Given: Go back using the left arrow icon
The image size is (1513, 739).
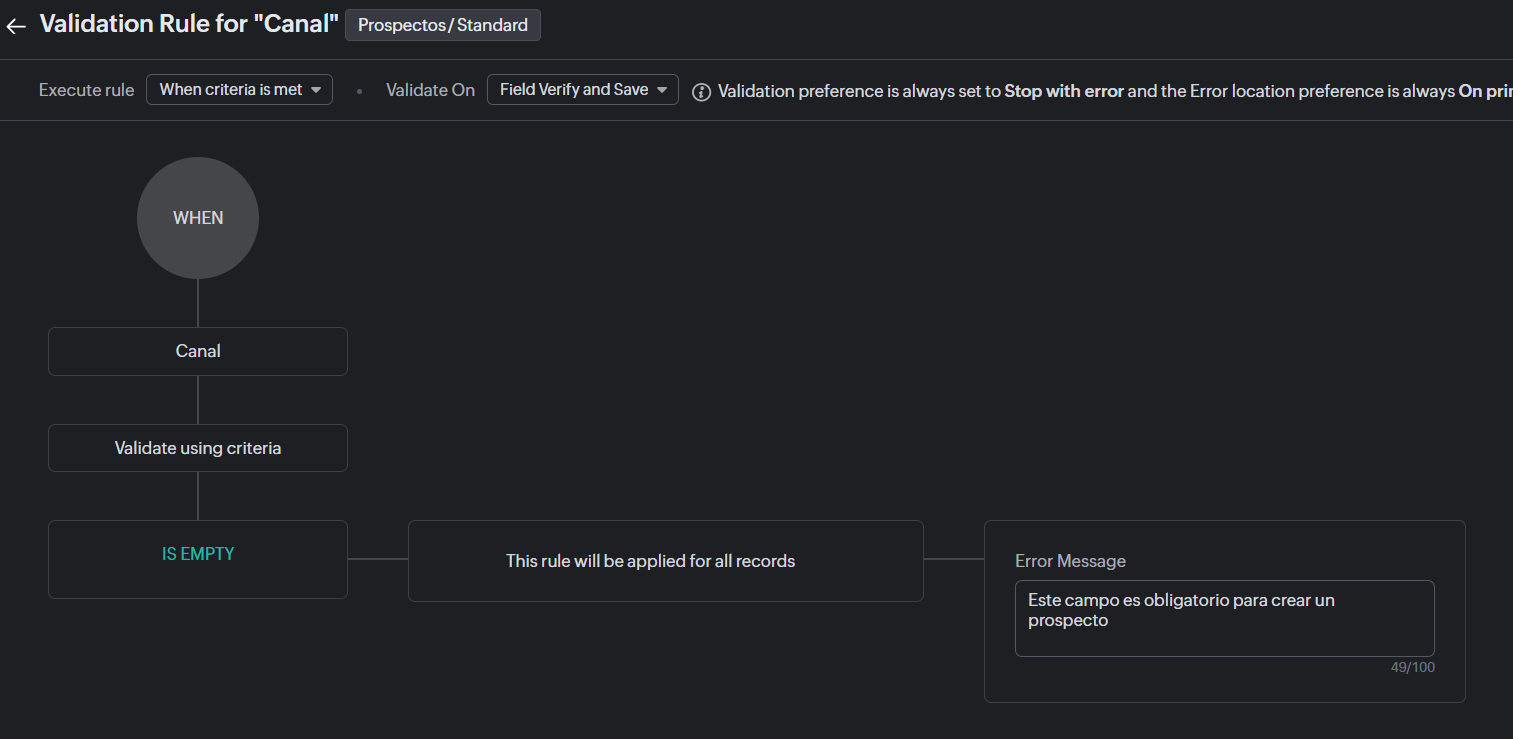Looking at the screenshot, I should point(16,26).
